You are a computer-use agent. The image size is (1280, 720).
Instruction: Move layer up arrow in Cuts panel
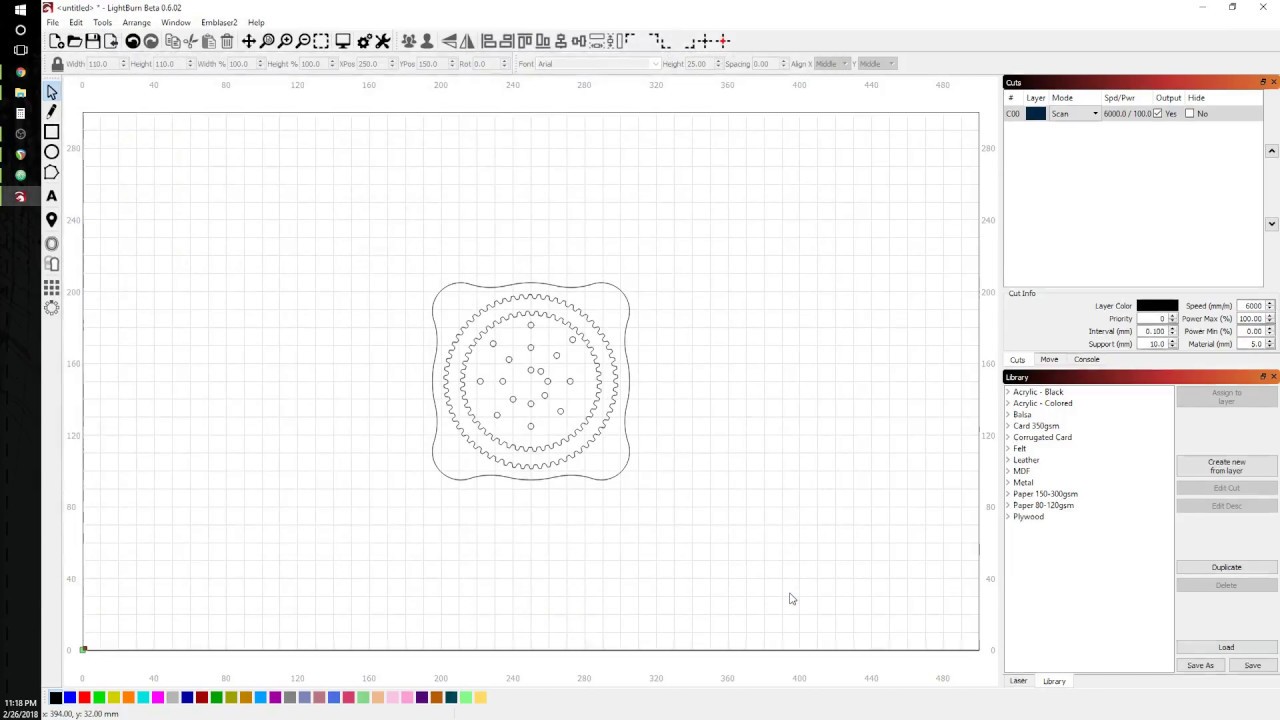click(1272, 151)
